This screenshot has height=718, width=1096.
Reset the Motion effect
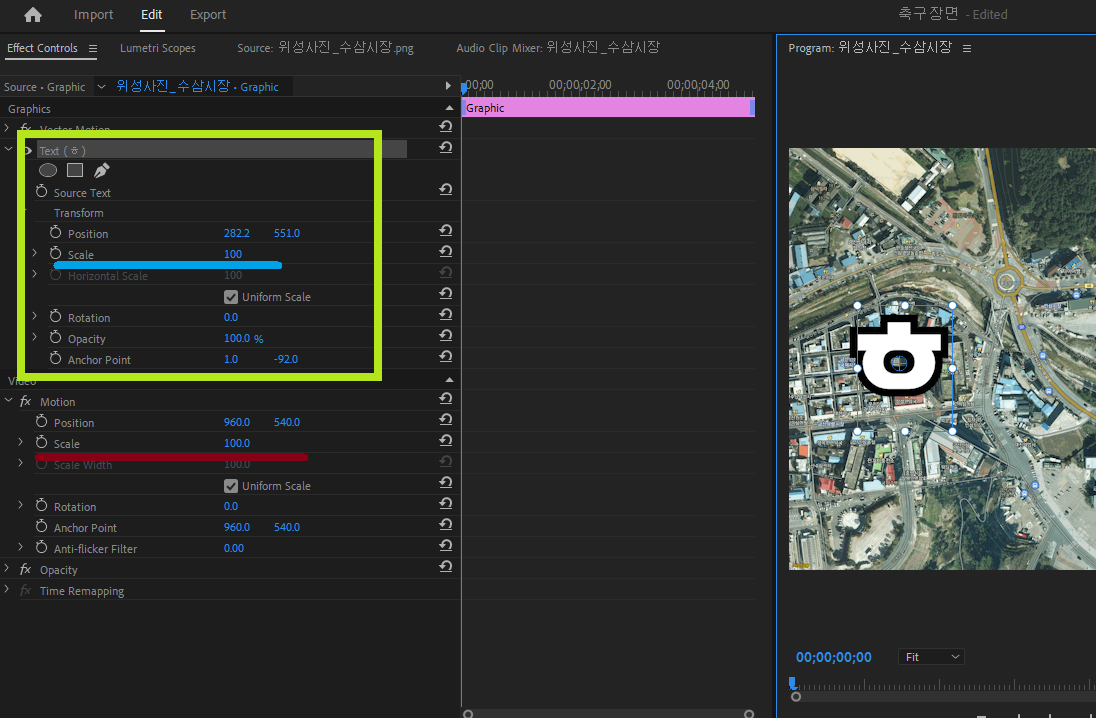(445, 398)
